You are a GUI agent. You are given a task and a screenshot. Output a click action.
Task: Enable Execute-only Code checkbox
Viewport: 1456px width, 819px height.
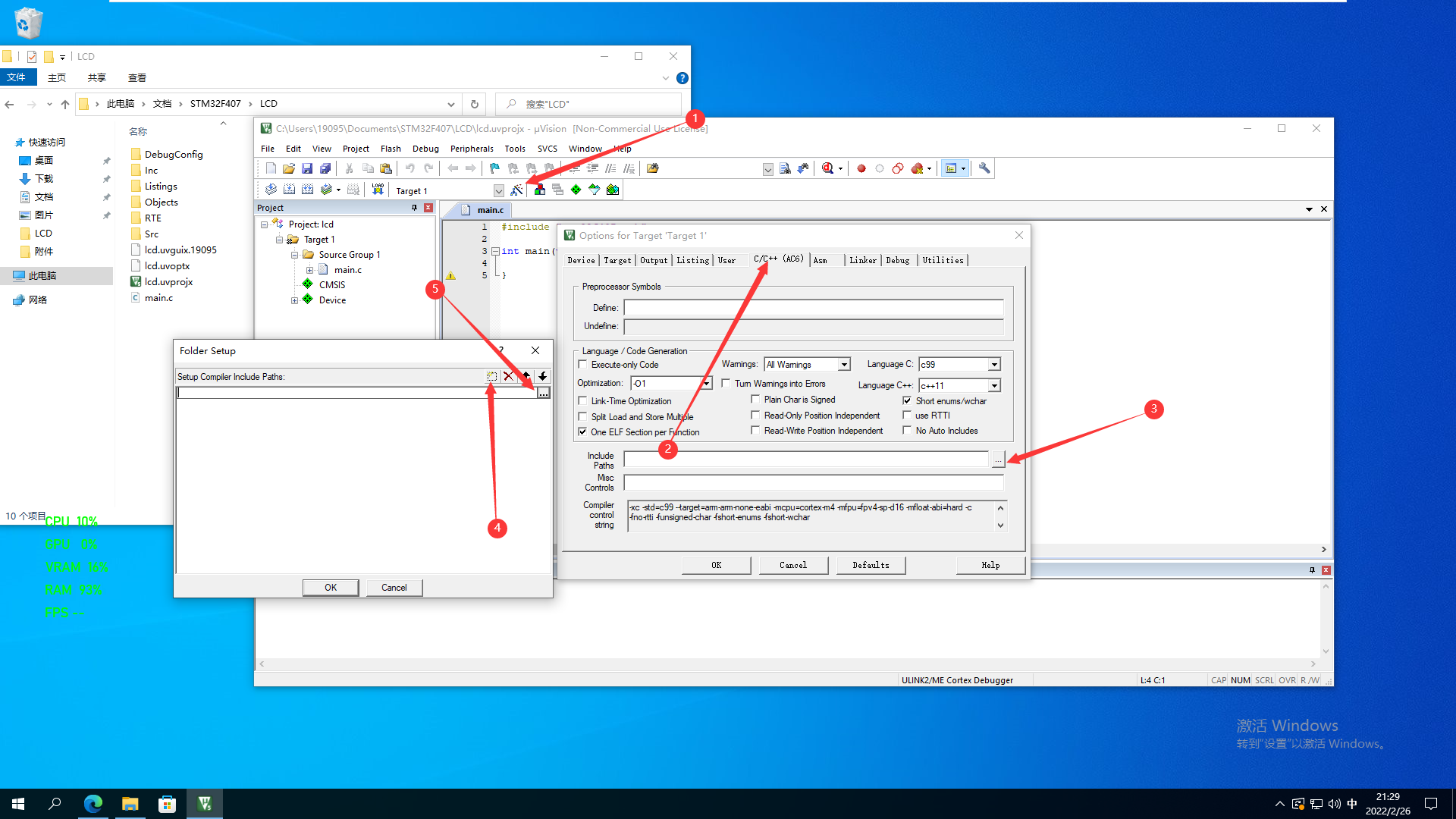[582, 365]
